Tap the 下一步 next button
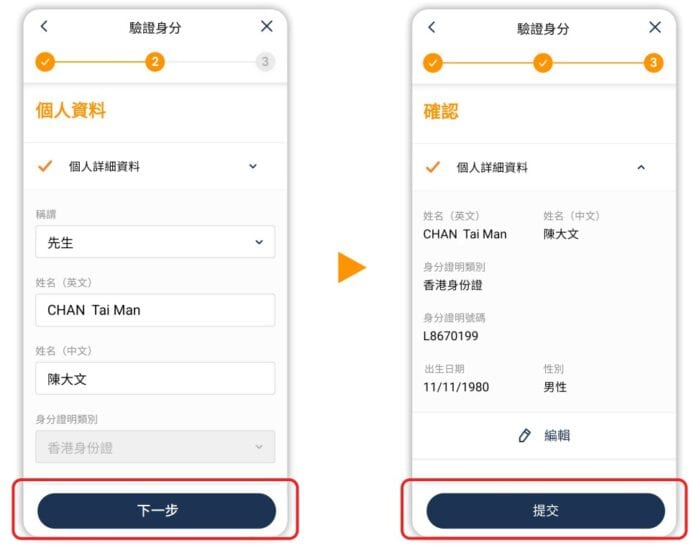Screen dimensions: 694x548 click(x=157, y=510)
